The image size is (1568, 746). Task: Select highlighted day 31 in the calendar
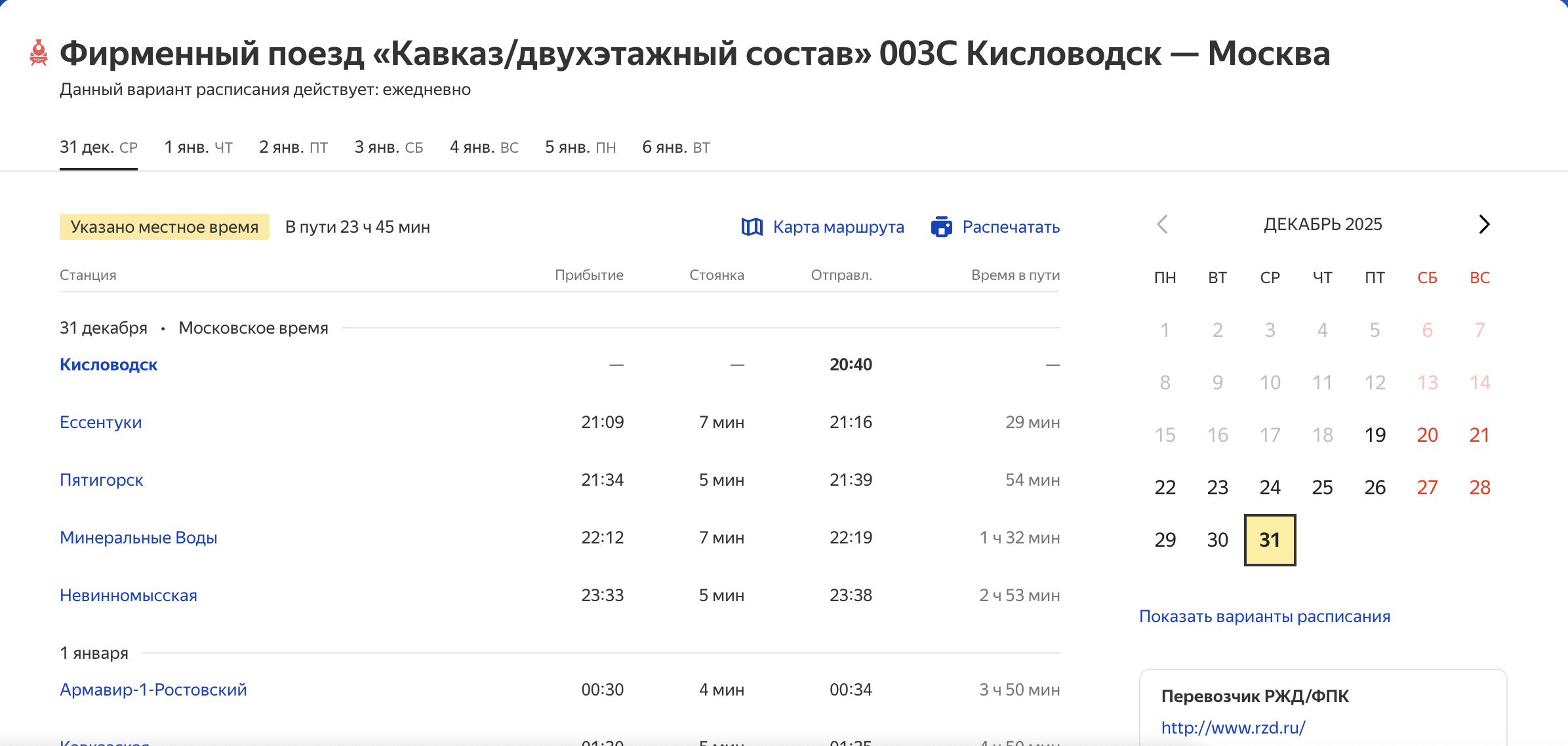click(1270, 540)
